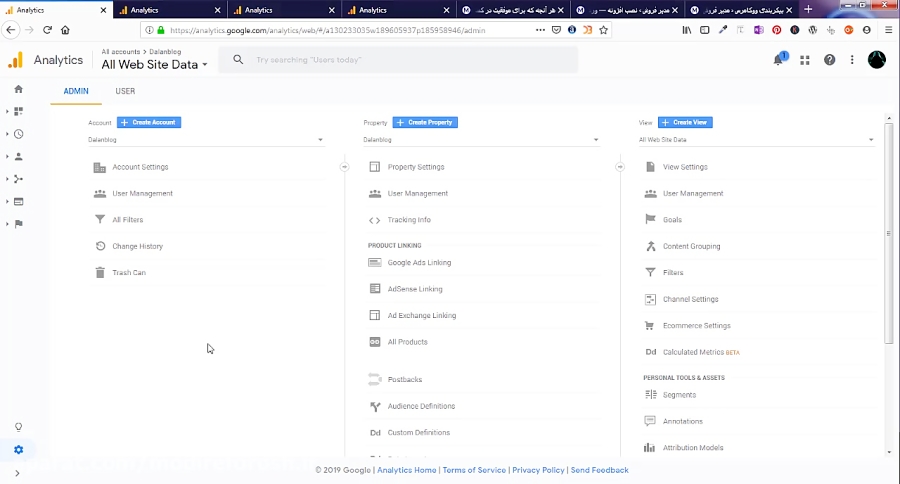Expand the Account selector dropdown showing Dalanblog

pyautogui.click(x=206, y=140)
